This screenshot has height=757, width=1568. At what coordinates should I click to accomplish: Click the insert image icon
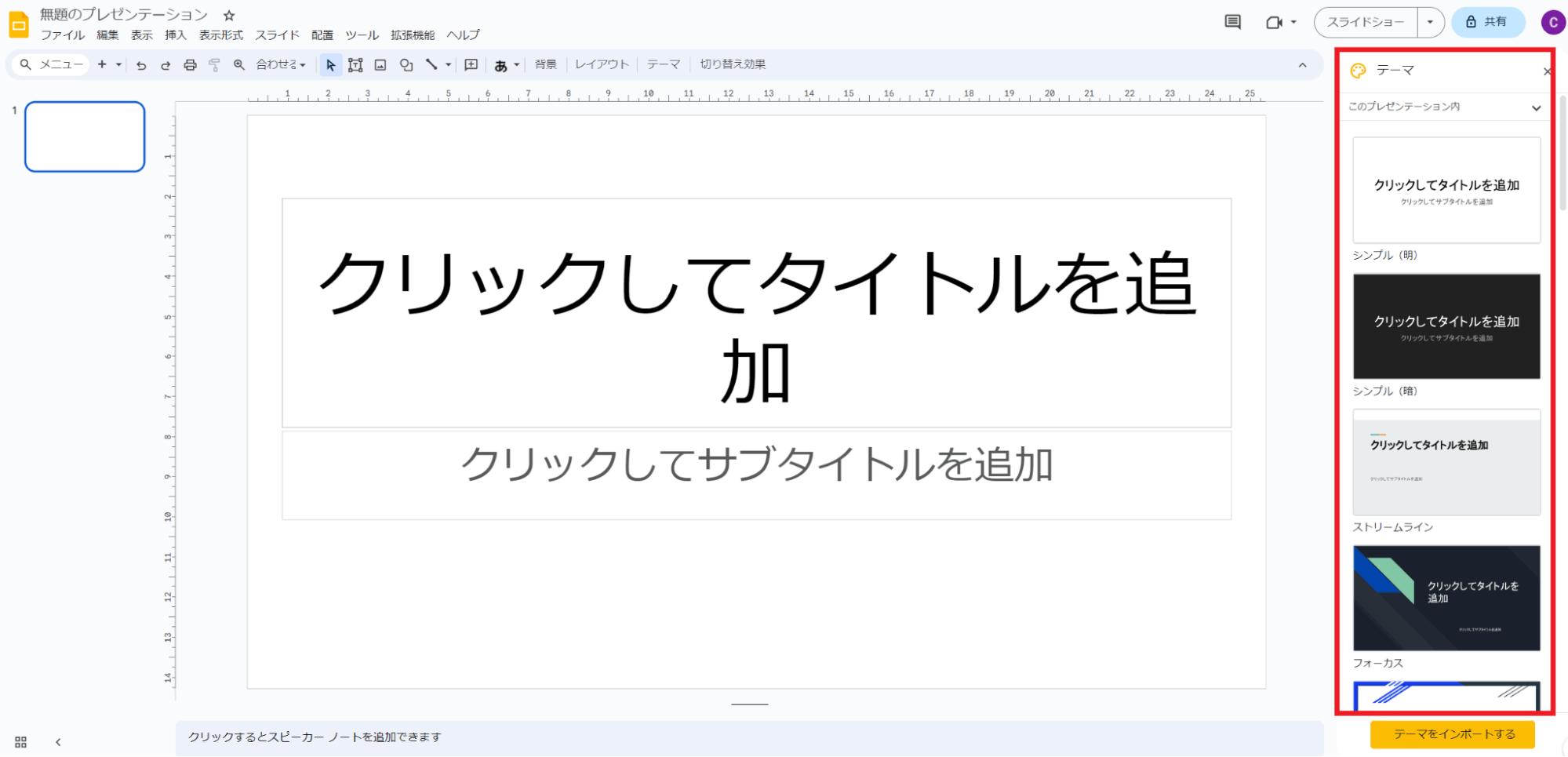pyautogui.click(x=380, y=65)
